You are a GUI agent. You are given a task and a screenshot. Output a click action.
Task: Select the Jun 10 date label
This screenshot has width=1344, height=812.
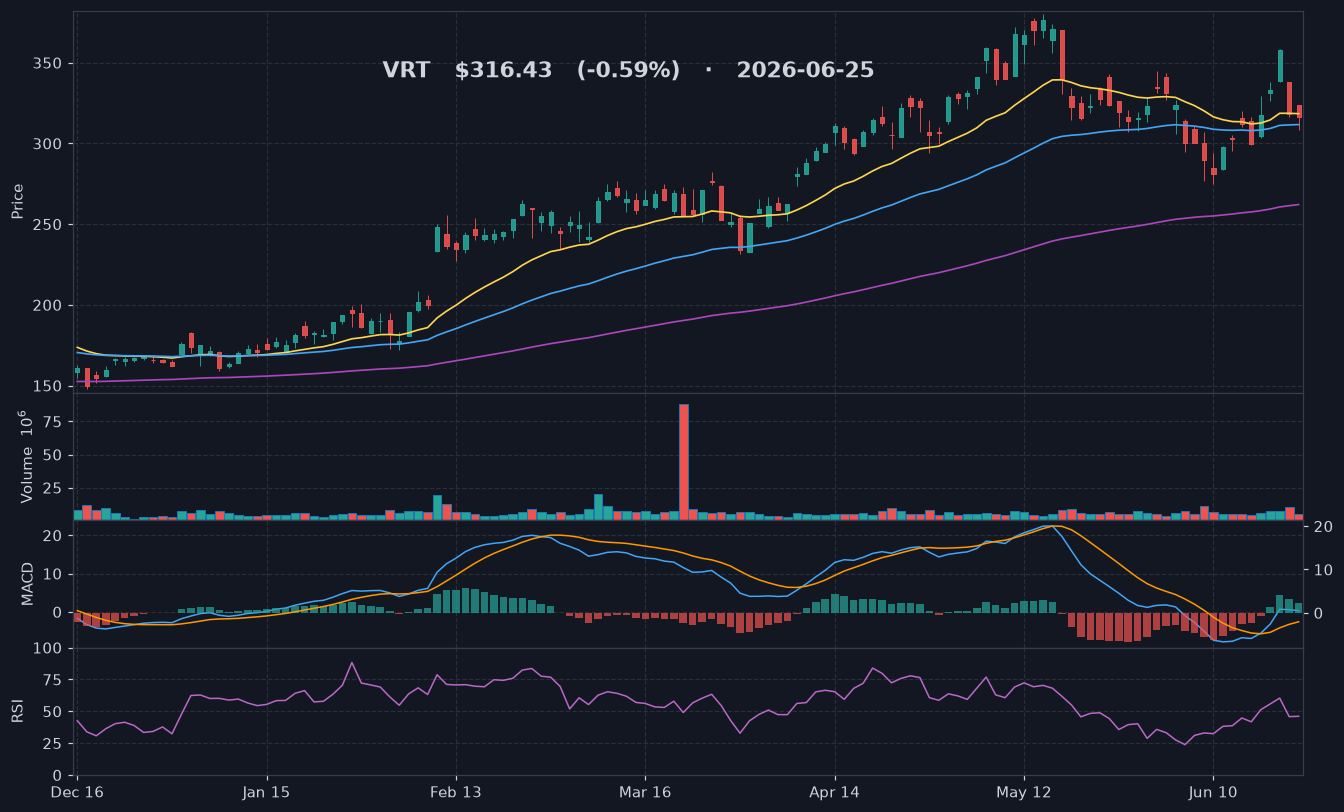(x=1213, y=792)
